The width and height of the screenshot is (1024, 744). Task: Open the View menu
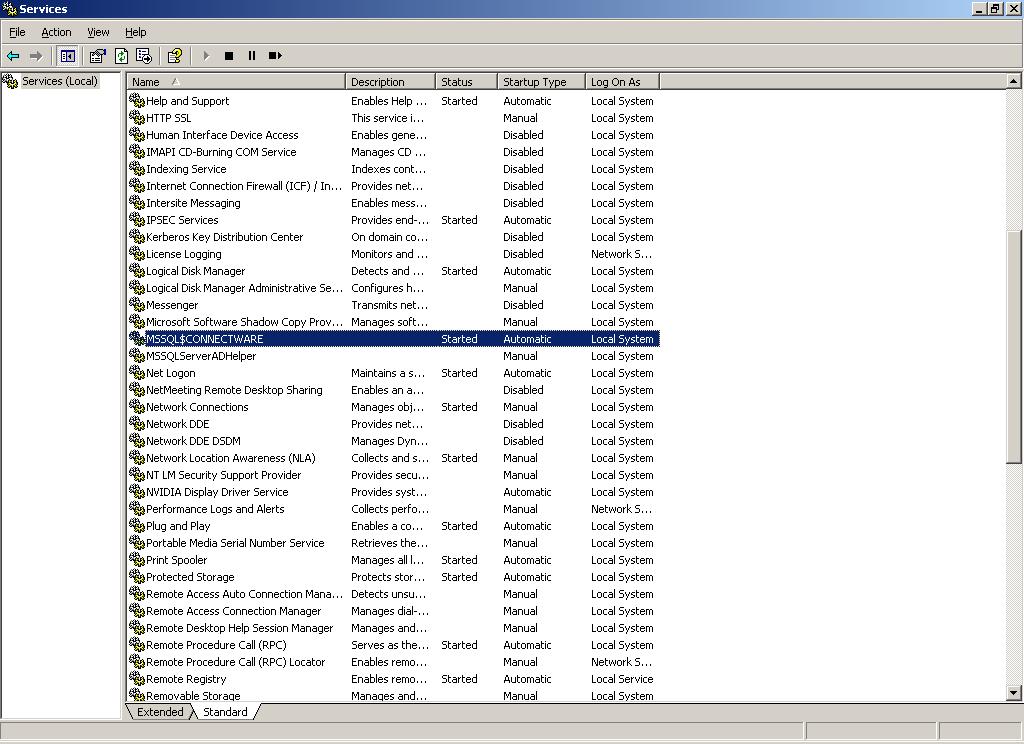pos(98,32)
